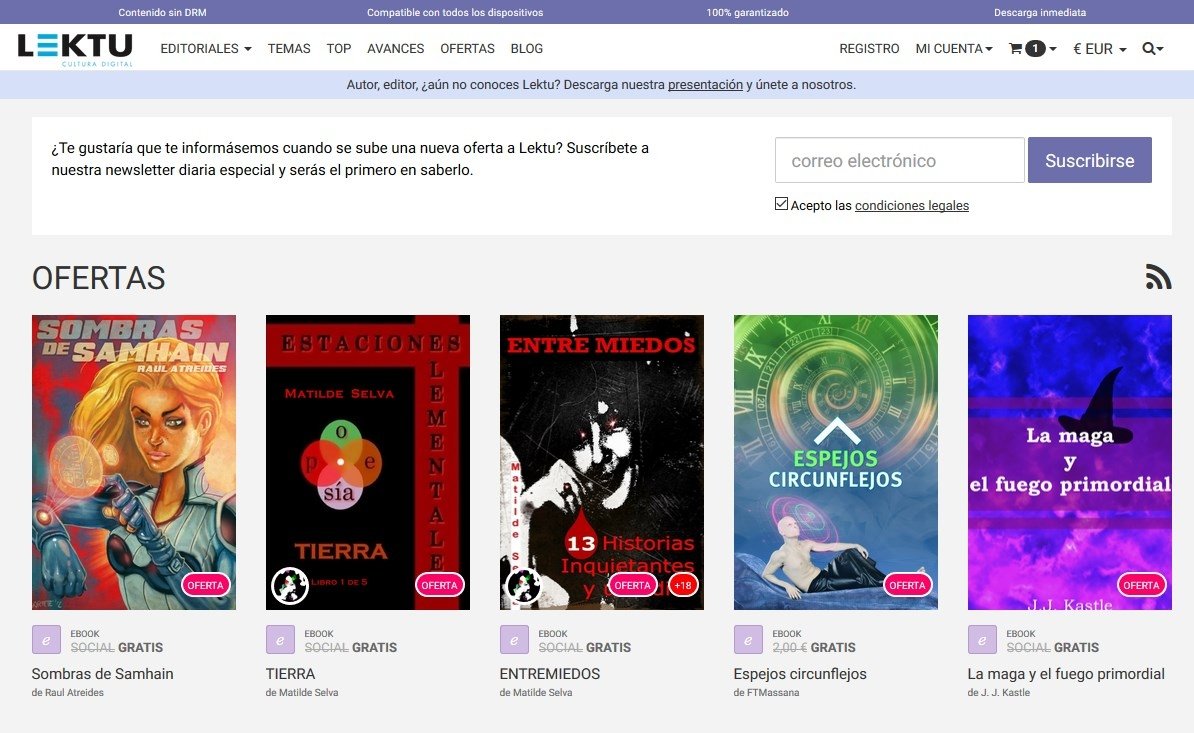Open the Espejos circunflejos title link
The height and width of the screenshot is (733, 1194).
click(800, 674)
